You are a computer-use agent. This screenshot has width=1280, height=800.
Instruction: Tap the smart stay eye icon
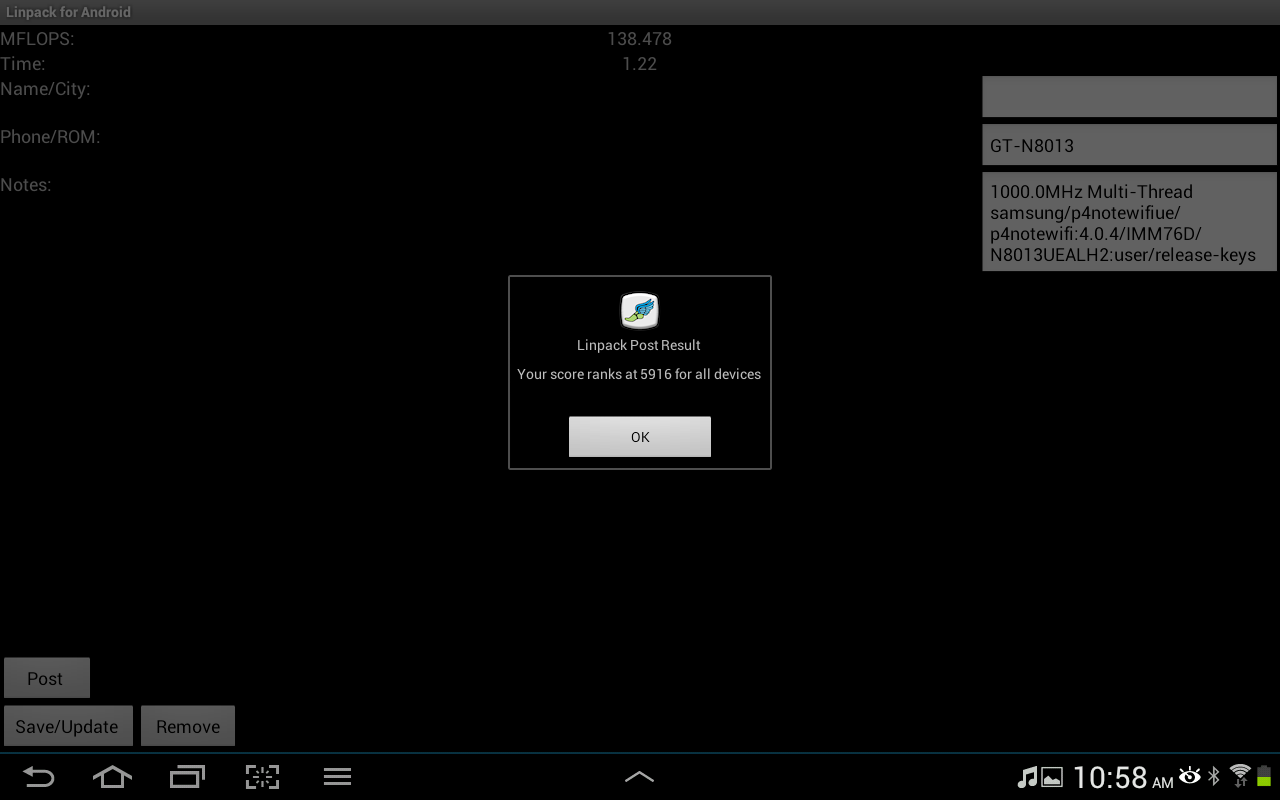point(1190,775)
